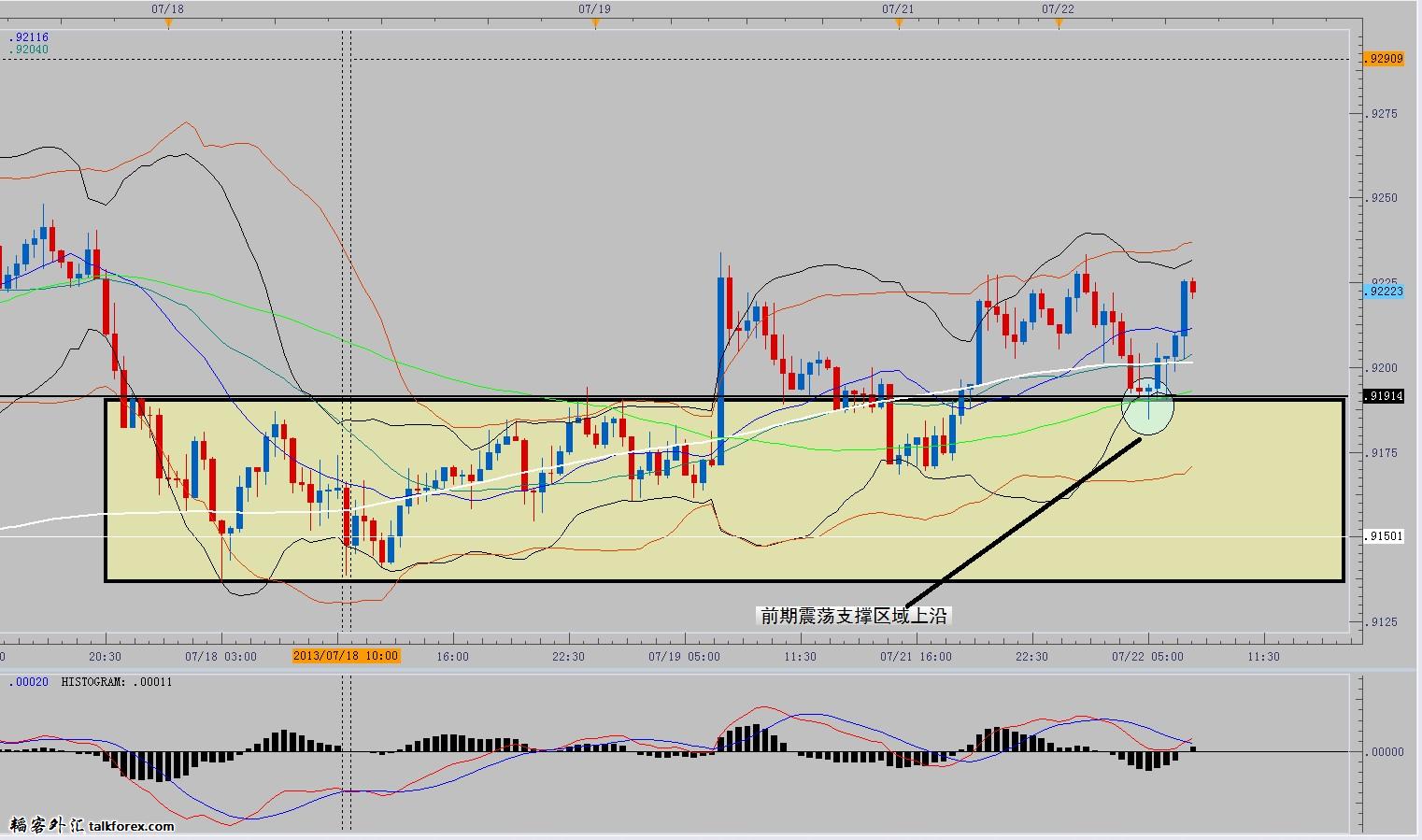The height and width of the screenshot is (840, 1422).
Task: Select the .92223 current price label
Action: click(x=1384, y=292)
